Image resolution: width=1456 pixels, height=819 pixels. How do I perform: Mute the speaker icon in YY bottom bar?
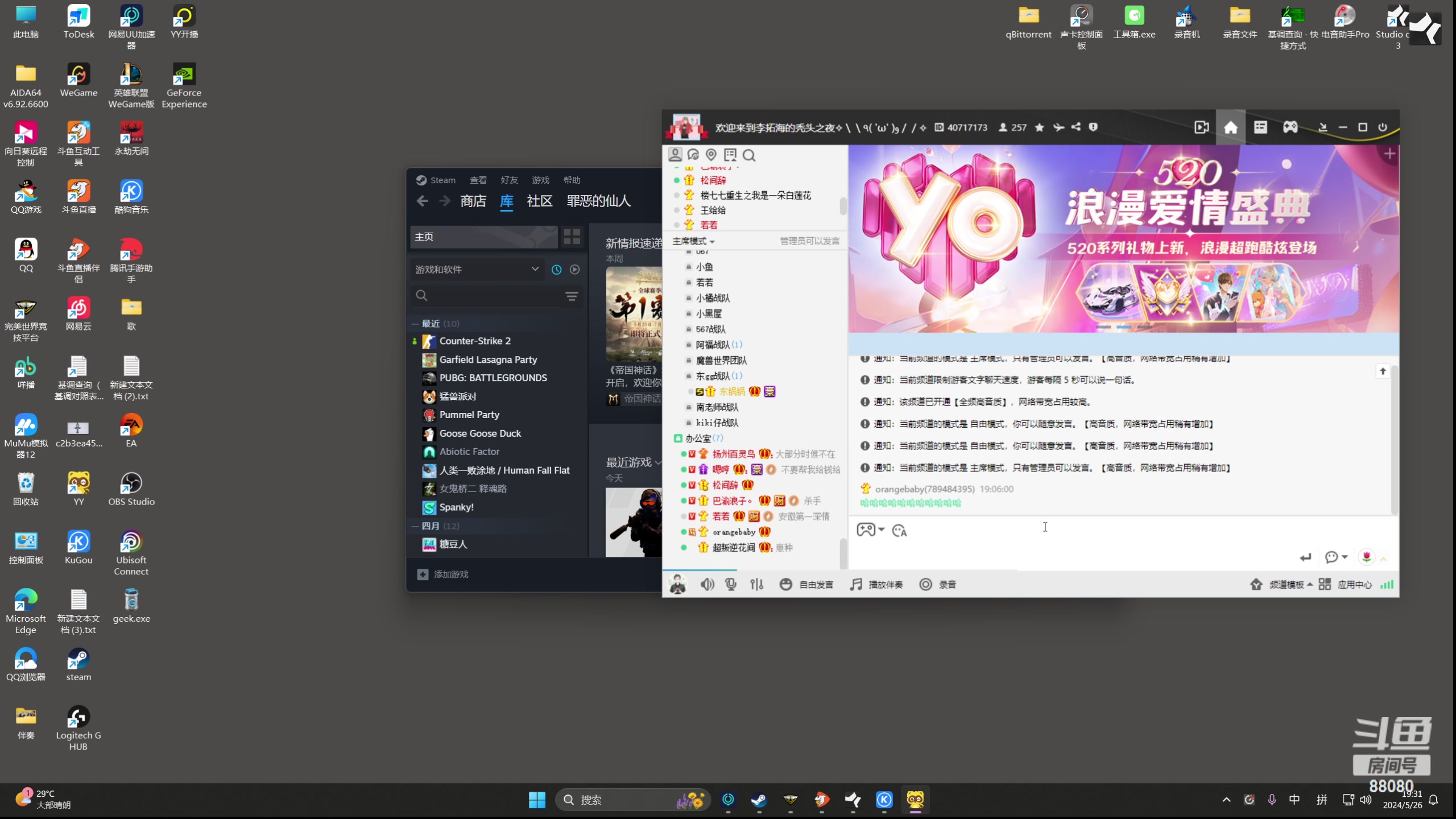coord(706,584)
